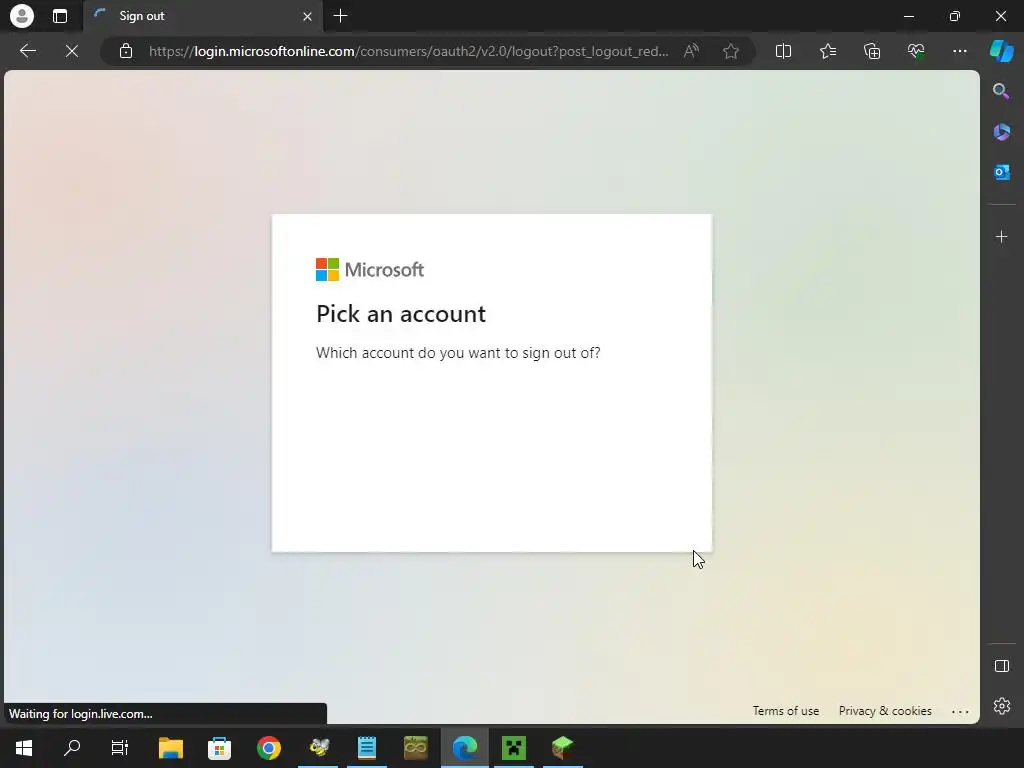Restore down the Edge window
This screenshot has width=1024, height=768.
954,16
